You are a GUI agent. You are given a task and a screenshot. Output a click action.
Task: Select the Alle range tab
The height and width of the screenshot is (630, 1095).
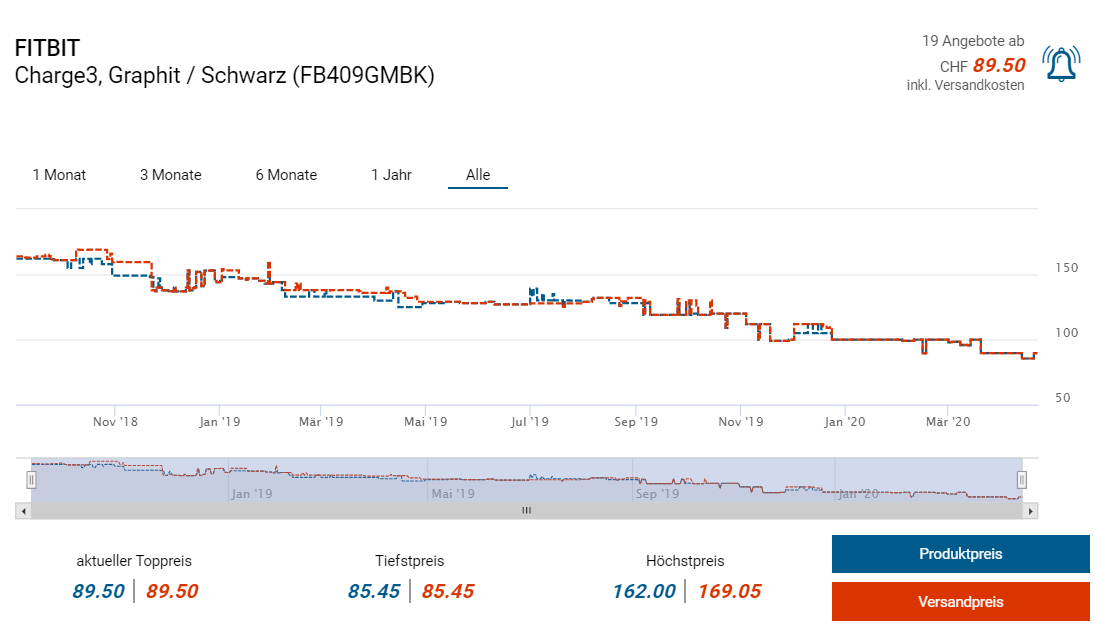pos(478,175)
